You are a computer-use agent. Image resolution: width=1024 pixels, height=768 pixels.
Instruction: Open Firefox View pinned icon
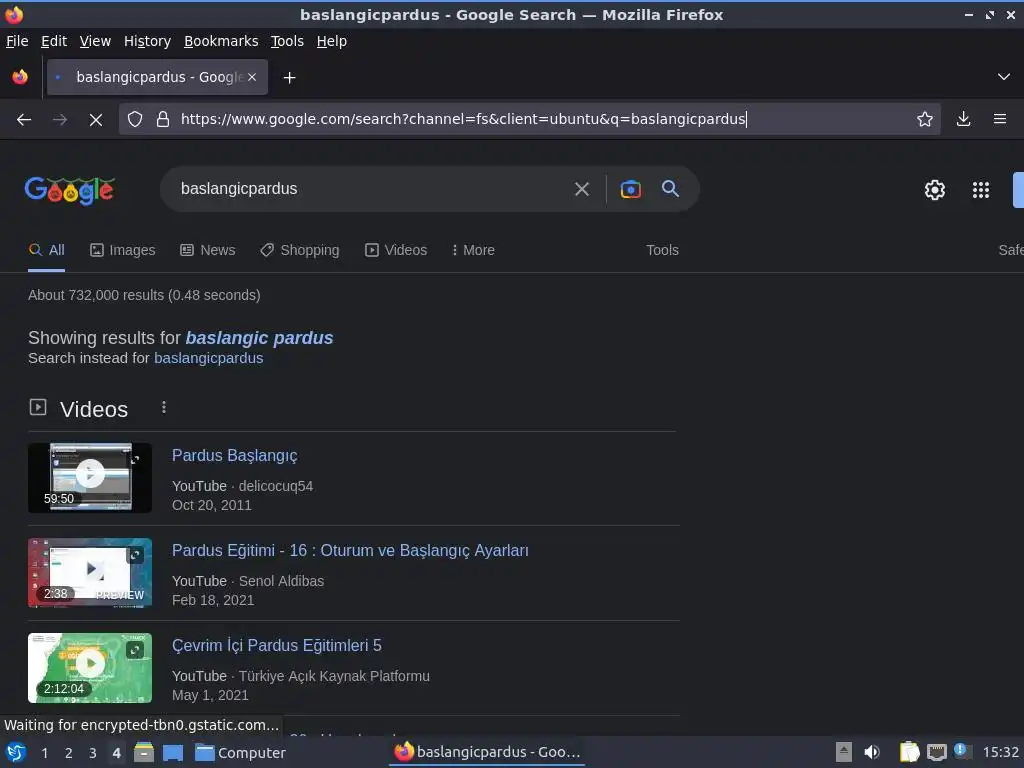(x=20, y=77)
